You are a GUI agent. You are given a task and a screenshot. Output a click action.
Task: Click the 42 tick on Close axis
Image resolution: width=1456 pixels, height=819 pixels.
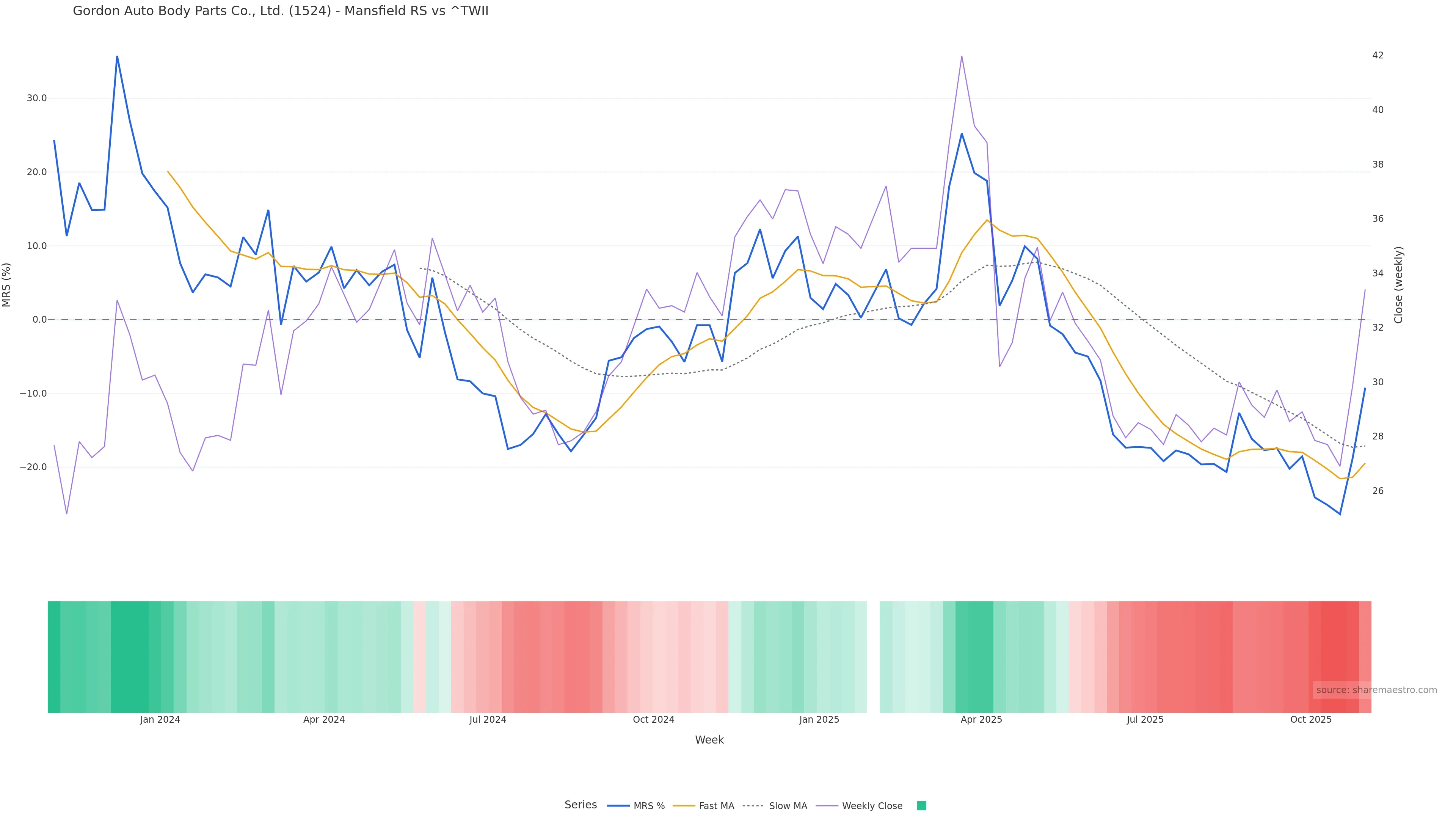(1378, 55)
